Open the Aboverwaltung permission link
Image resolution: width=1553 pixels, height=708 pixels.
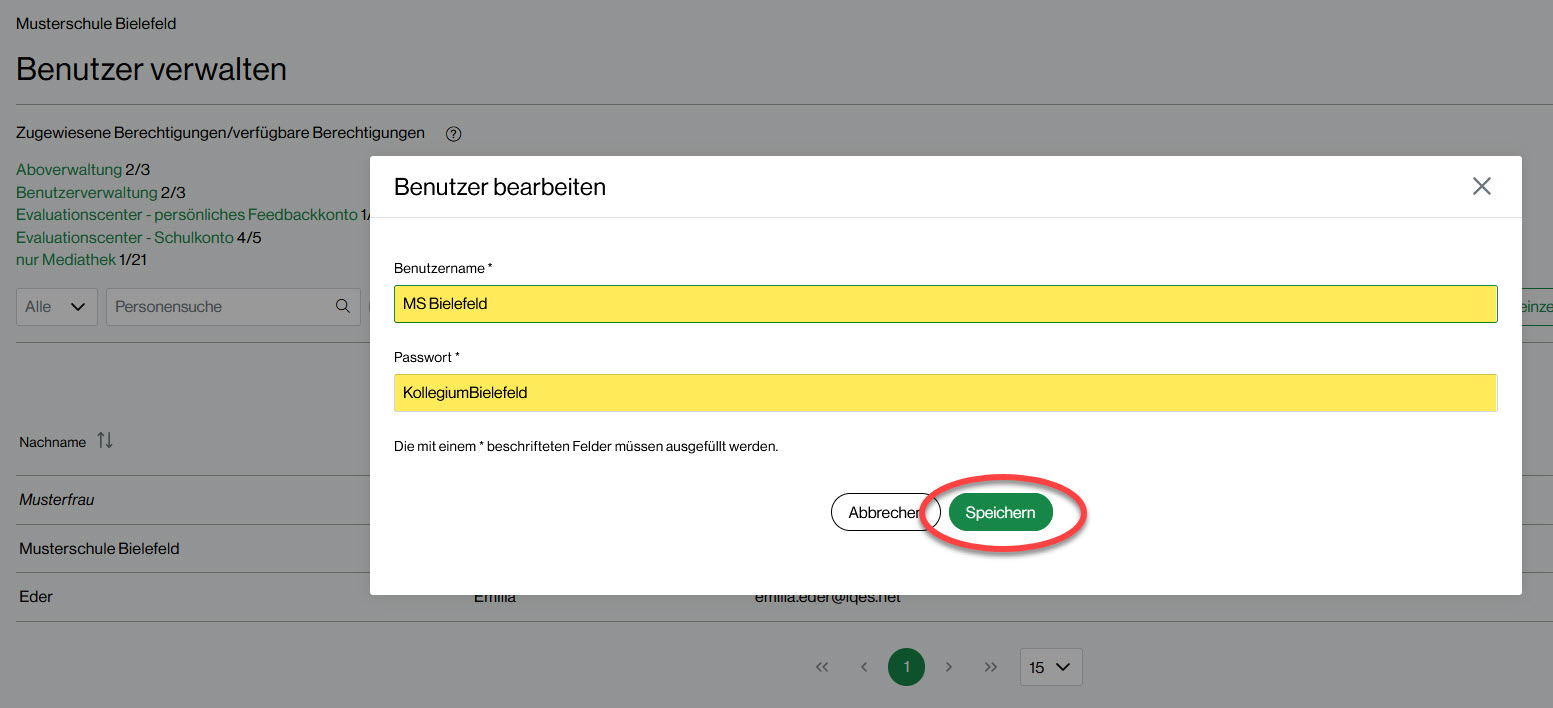coord(69,170)
